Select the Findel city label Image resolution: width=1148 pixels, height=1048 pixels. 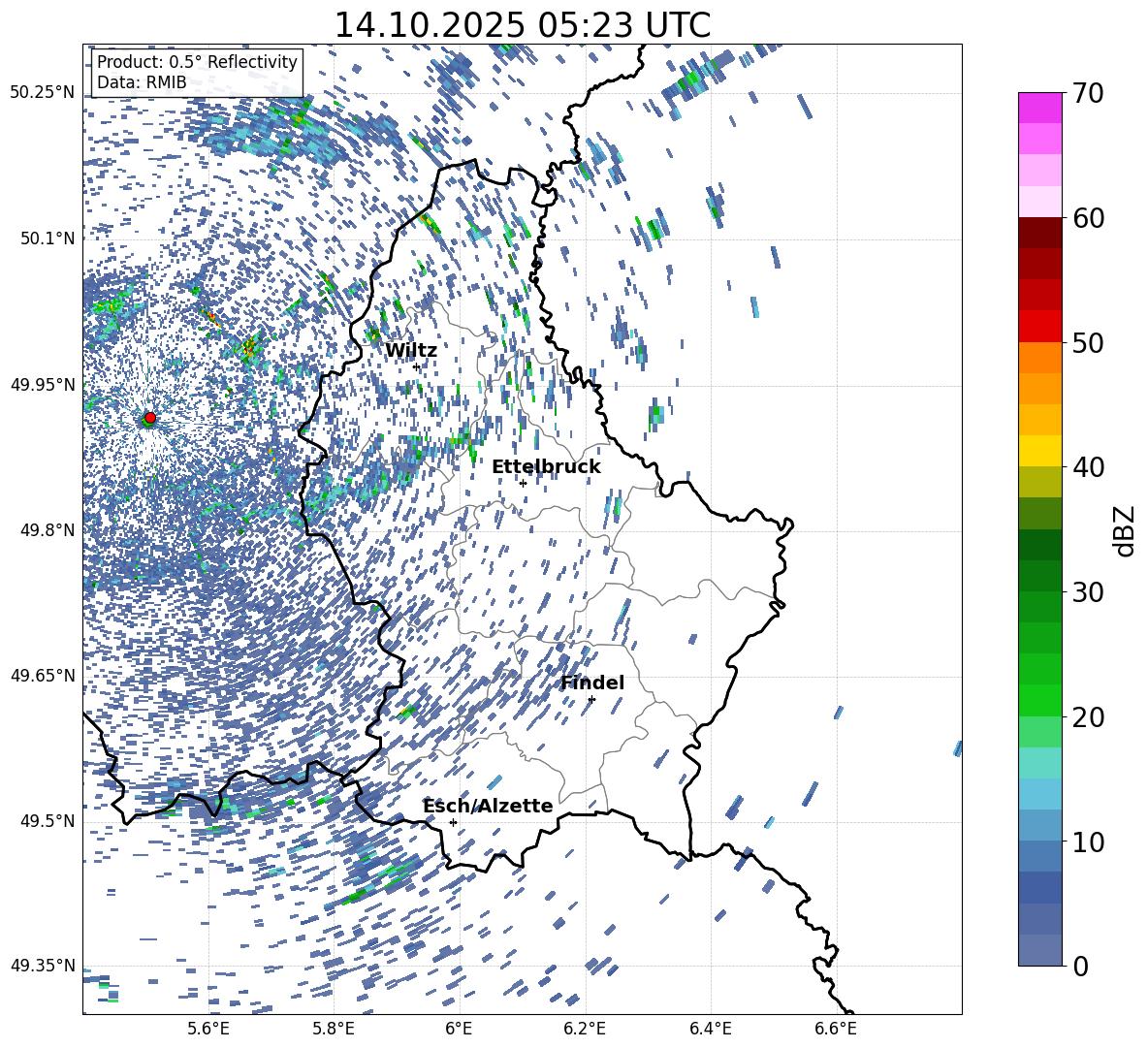pos(592,683)
